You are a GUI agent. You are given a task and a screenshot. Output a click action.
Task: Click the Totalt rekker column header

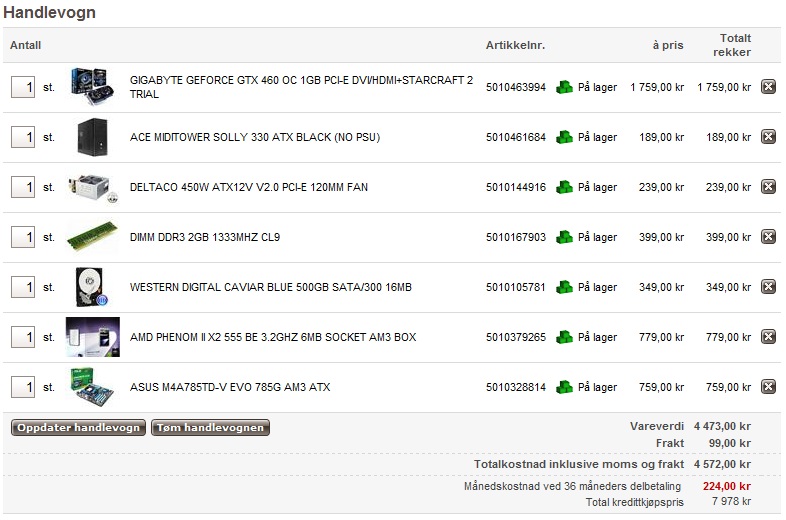click(732, 45)
